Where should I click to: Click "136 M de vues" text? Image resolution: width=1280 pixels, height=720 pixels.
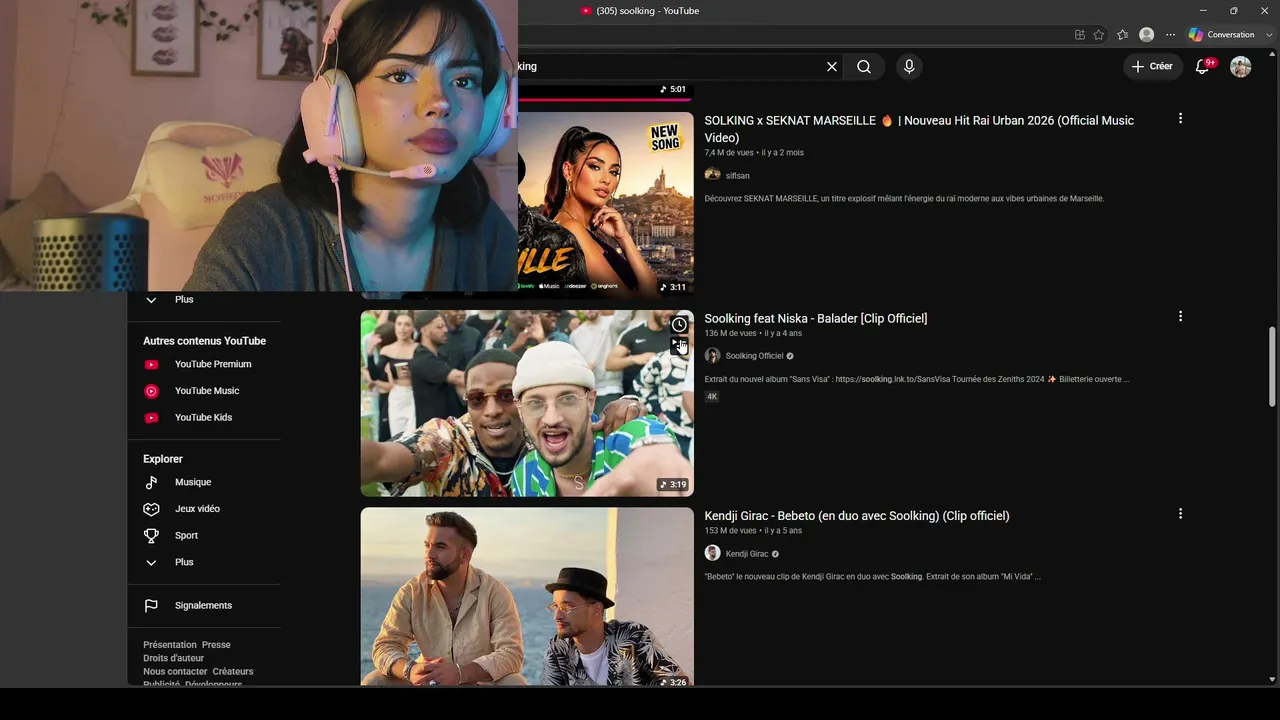(x=731, y=333)
